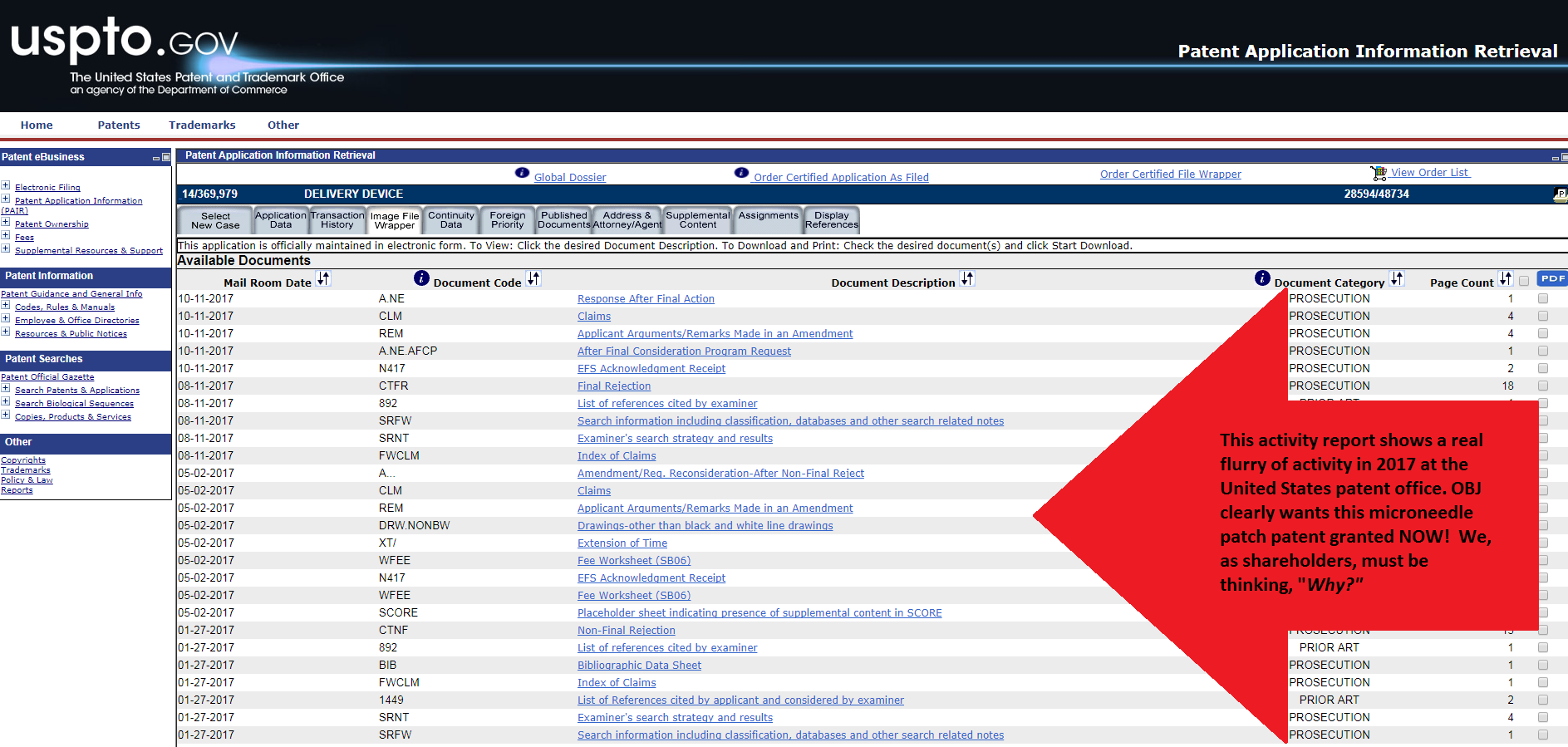Expand the Patent Ownership tree node
This screenshot has width=1568, height=747.
(6, 222)
